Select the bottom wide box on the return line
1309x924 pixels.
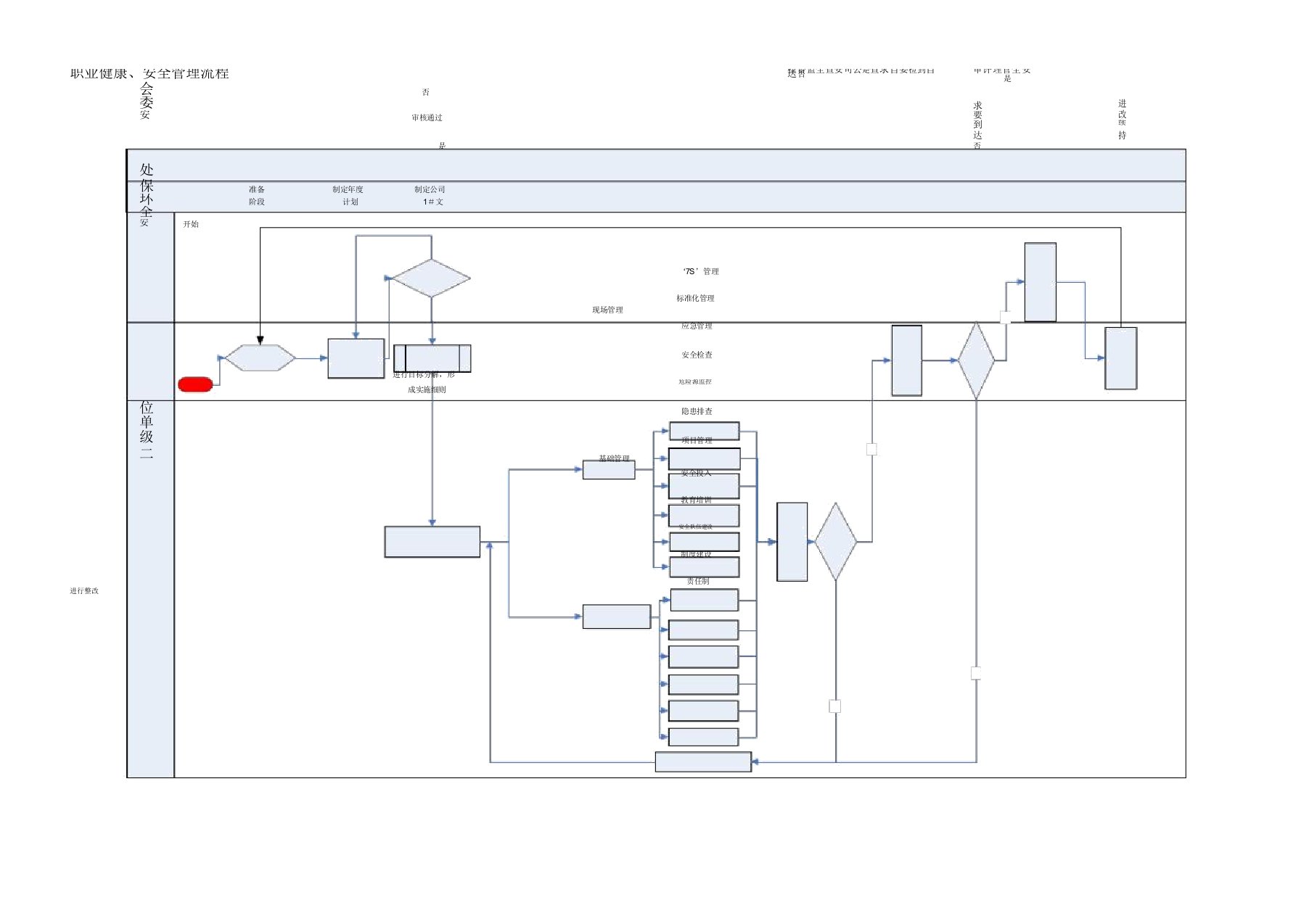[x=703, y=762]
